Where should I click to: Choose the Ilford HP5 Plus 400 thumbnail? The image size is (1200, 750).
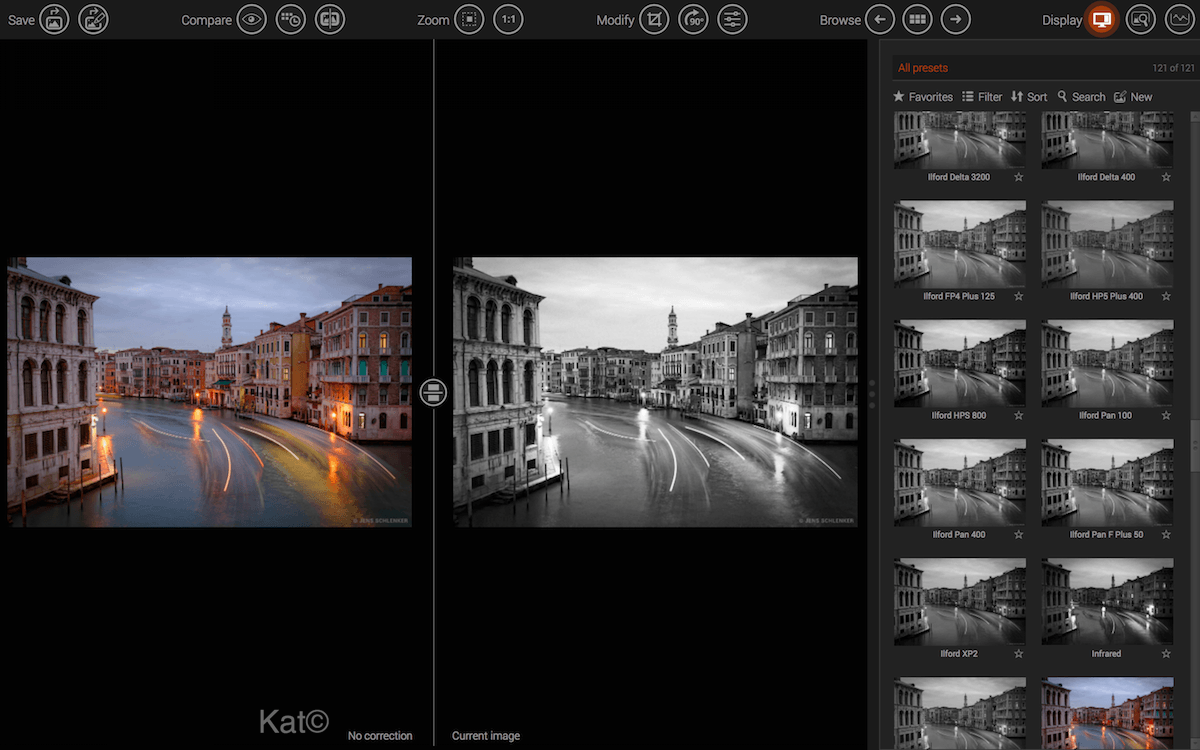coord(1107,244)
